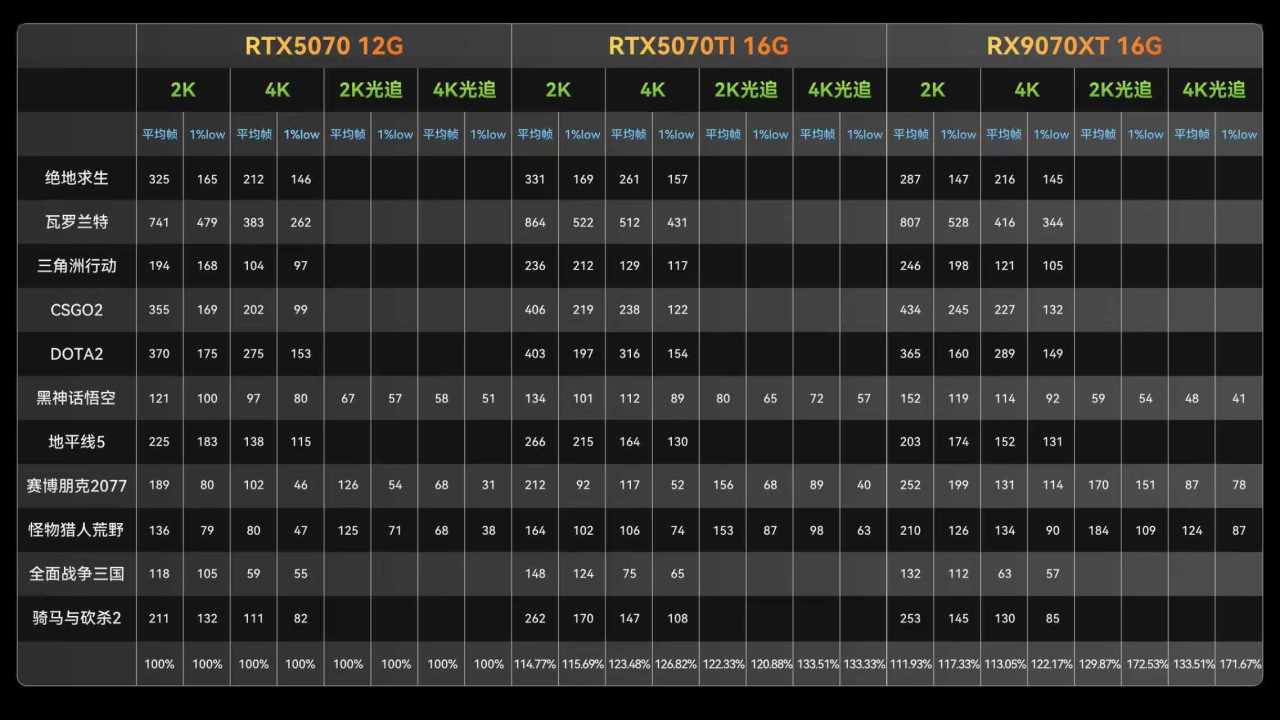Select value 434 in the CSGO2 row
Screen dimensions: 1280x720
point(910,310)
